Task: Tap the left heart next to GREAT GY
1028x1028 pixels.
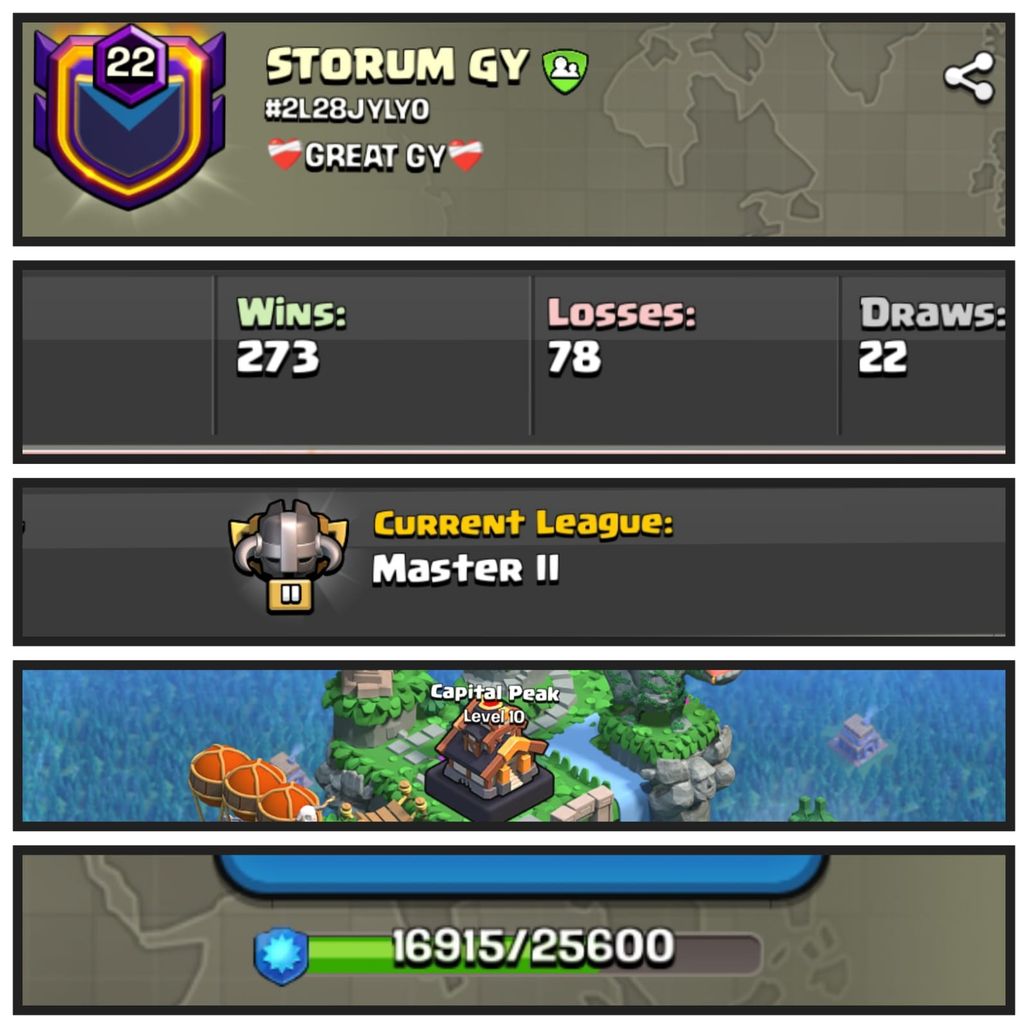Action: (285, 154)
